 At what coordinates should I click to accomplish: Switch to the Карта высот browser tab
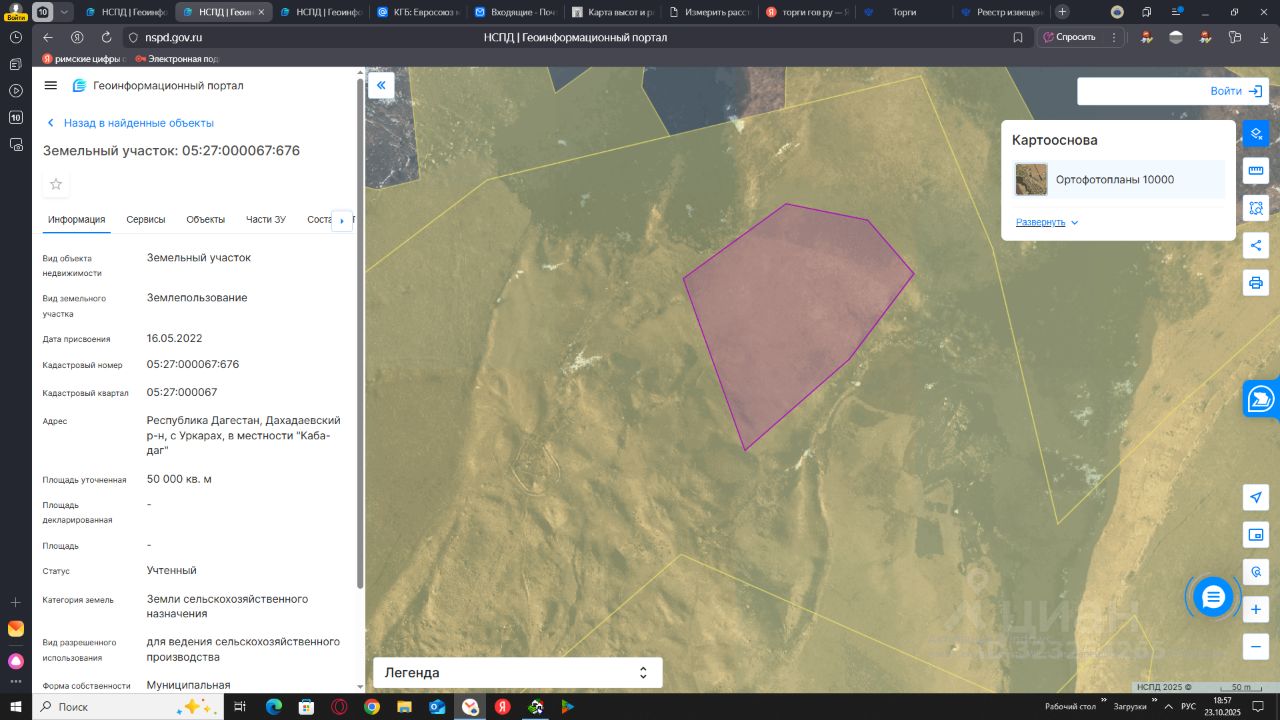(612, 12)
